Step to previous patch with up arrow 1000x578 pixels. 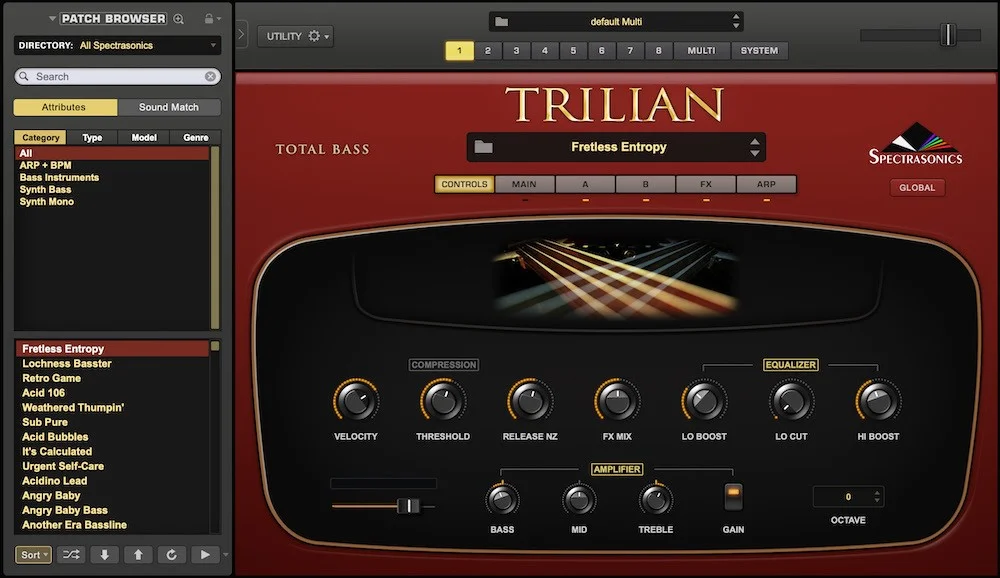point(138,555)
